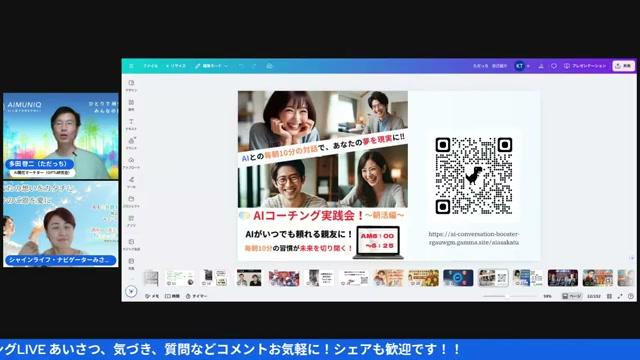Click the cloud save status icon
640x360 pixels.
point(269,66)
